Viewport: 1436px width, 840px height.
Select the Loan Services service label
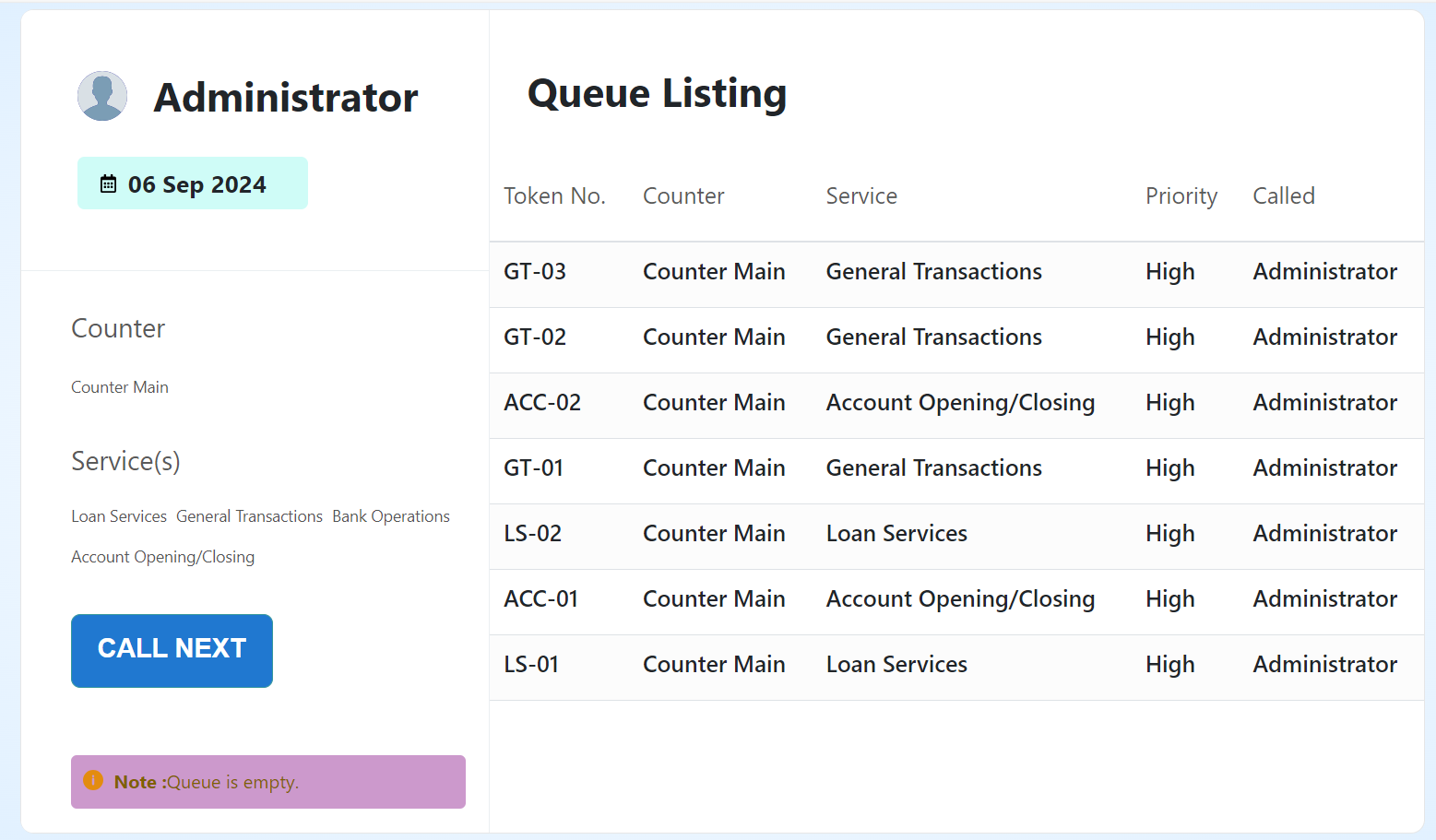point(119,516)
